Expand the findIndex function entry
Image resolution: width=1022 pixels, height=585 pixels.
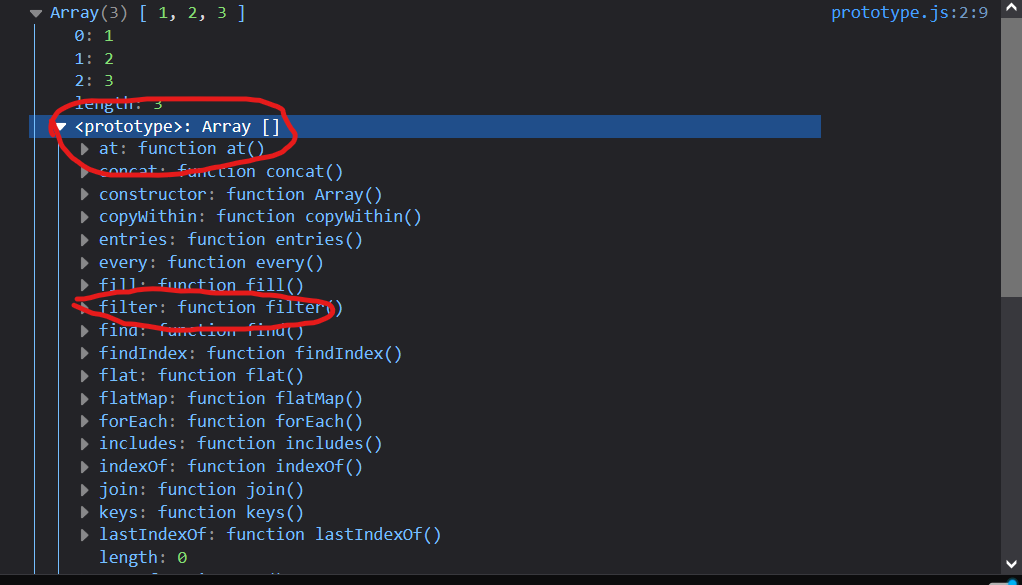click(x=85, y=354)
